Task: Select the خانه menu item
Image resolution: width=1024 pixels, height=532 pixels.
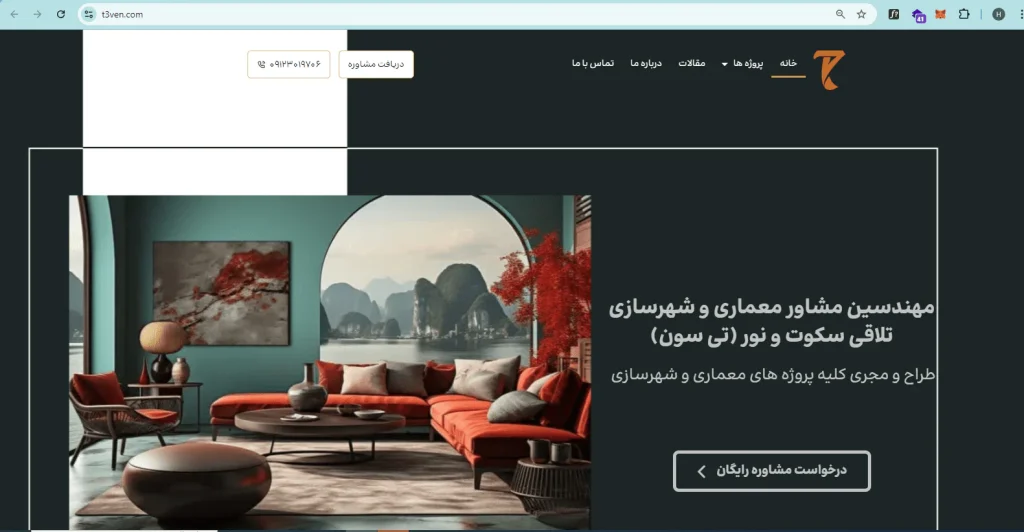Action: point(788,63)
